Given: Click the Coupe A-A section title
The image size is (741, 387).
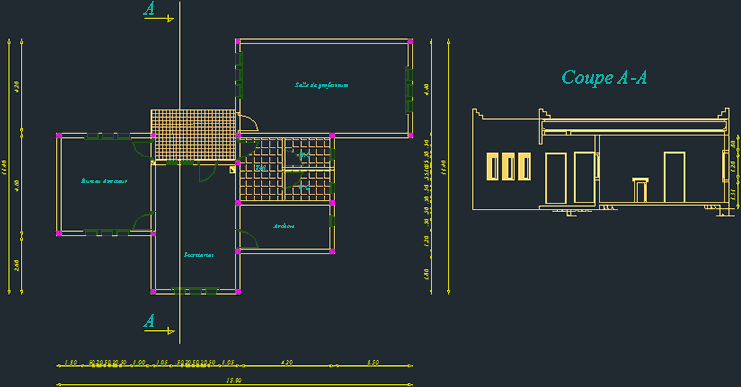Looking at the screenshot, I should 604,77.
